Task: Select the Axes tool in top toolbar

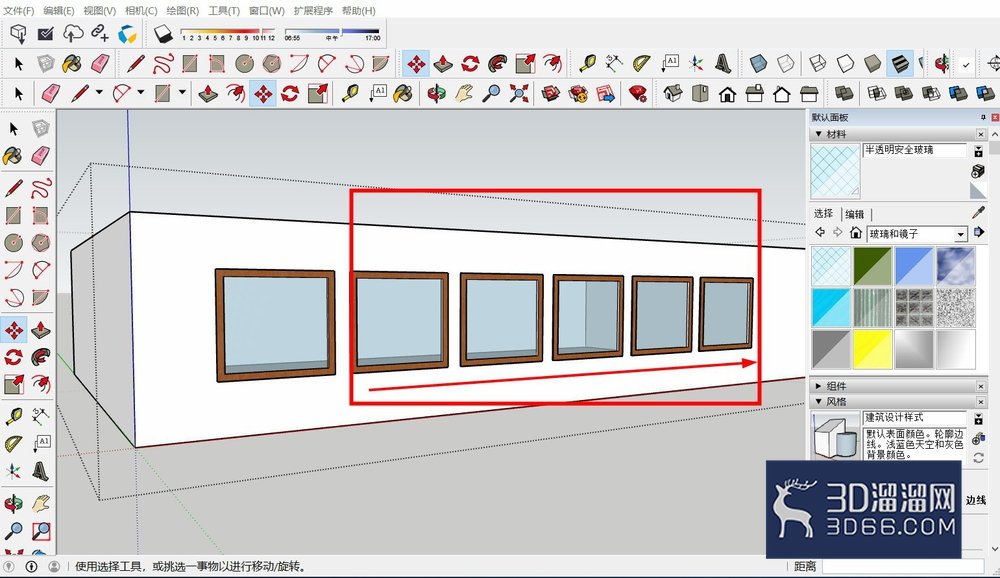Action: coord(696,63)
